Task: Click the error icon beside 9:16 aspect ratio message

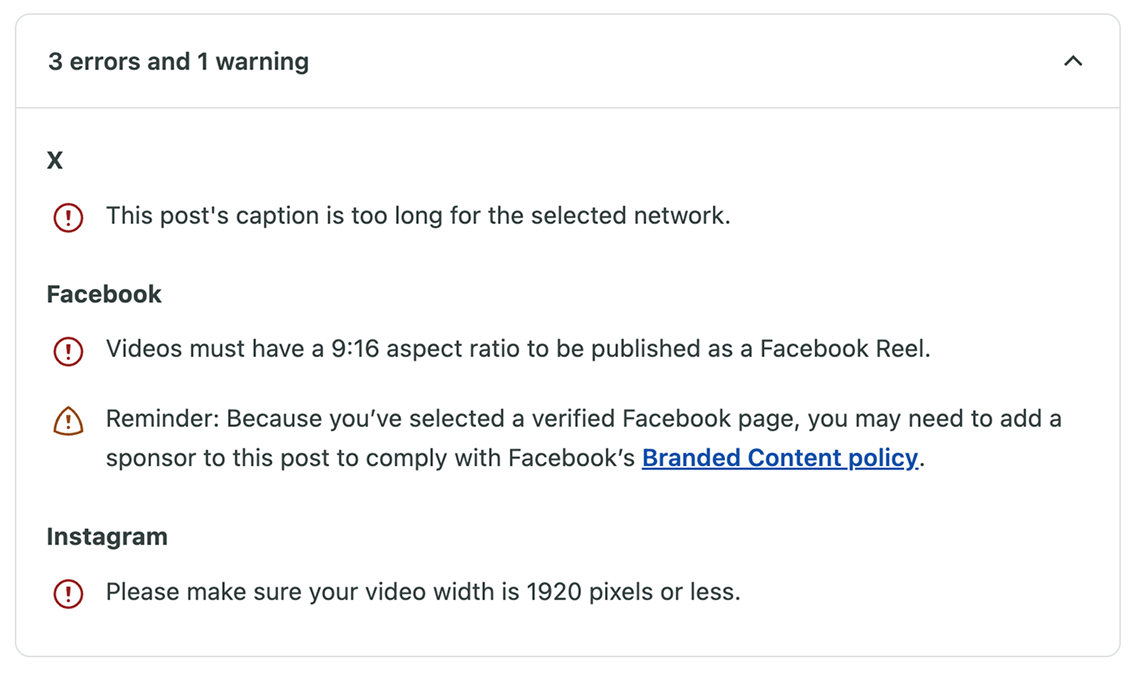Action: (x=68, y=351)
